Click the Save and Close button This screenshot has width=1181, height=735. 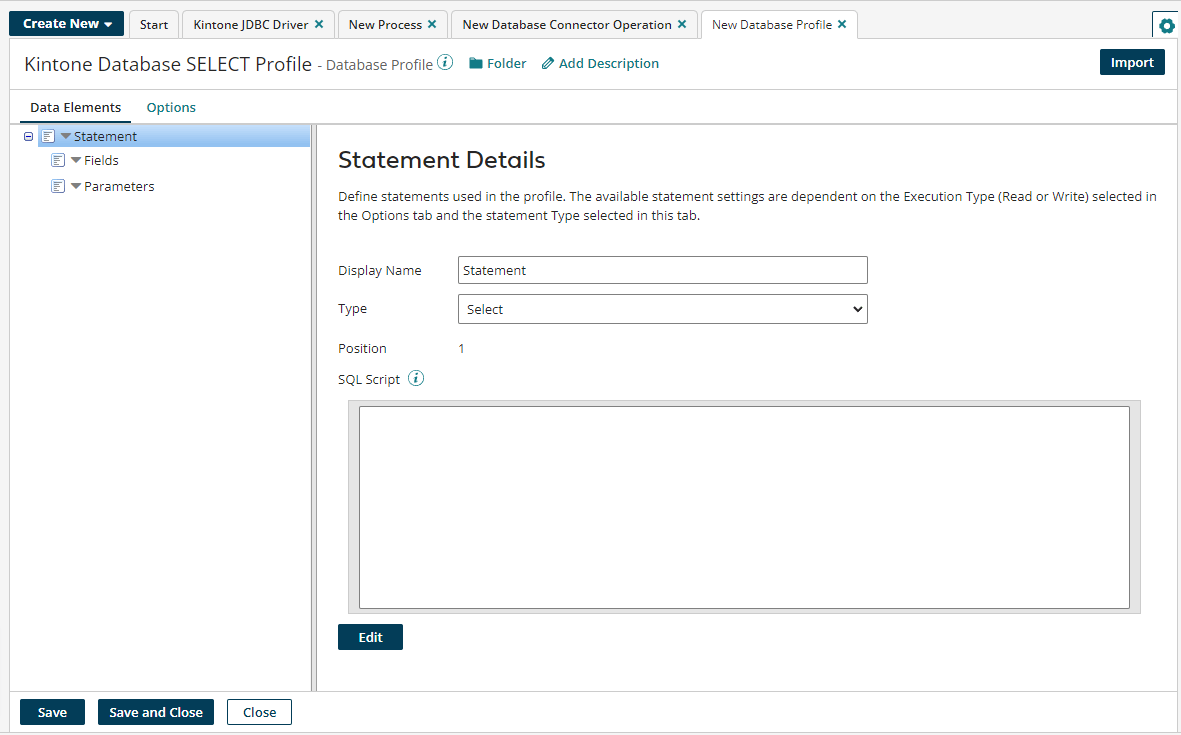click(x=156, y=712)
